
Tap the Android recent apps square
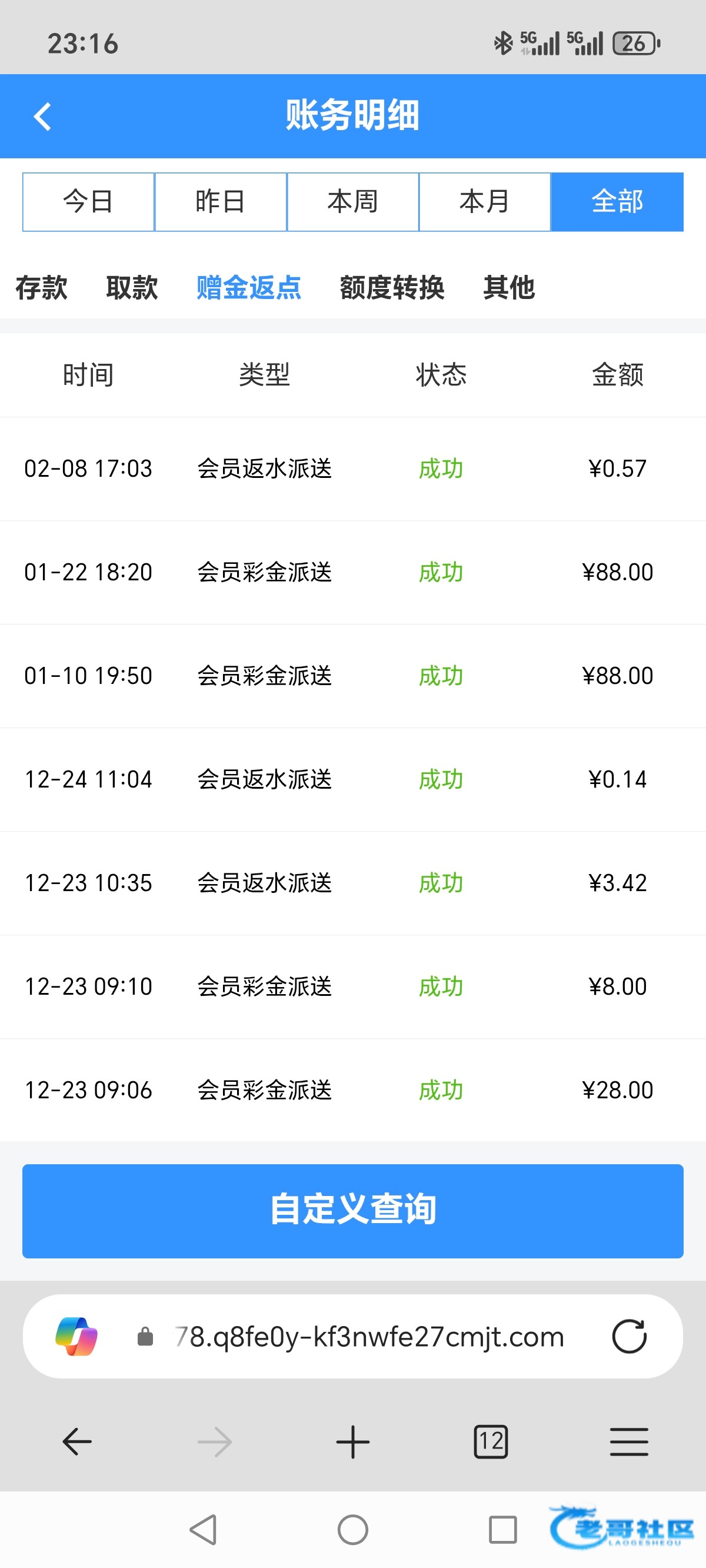point(502,1529)
